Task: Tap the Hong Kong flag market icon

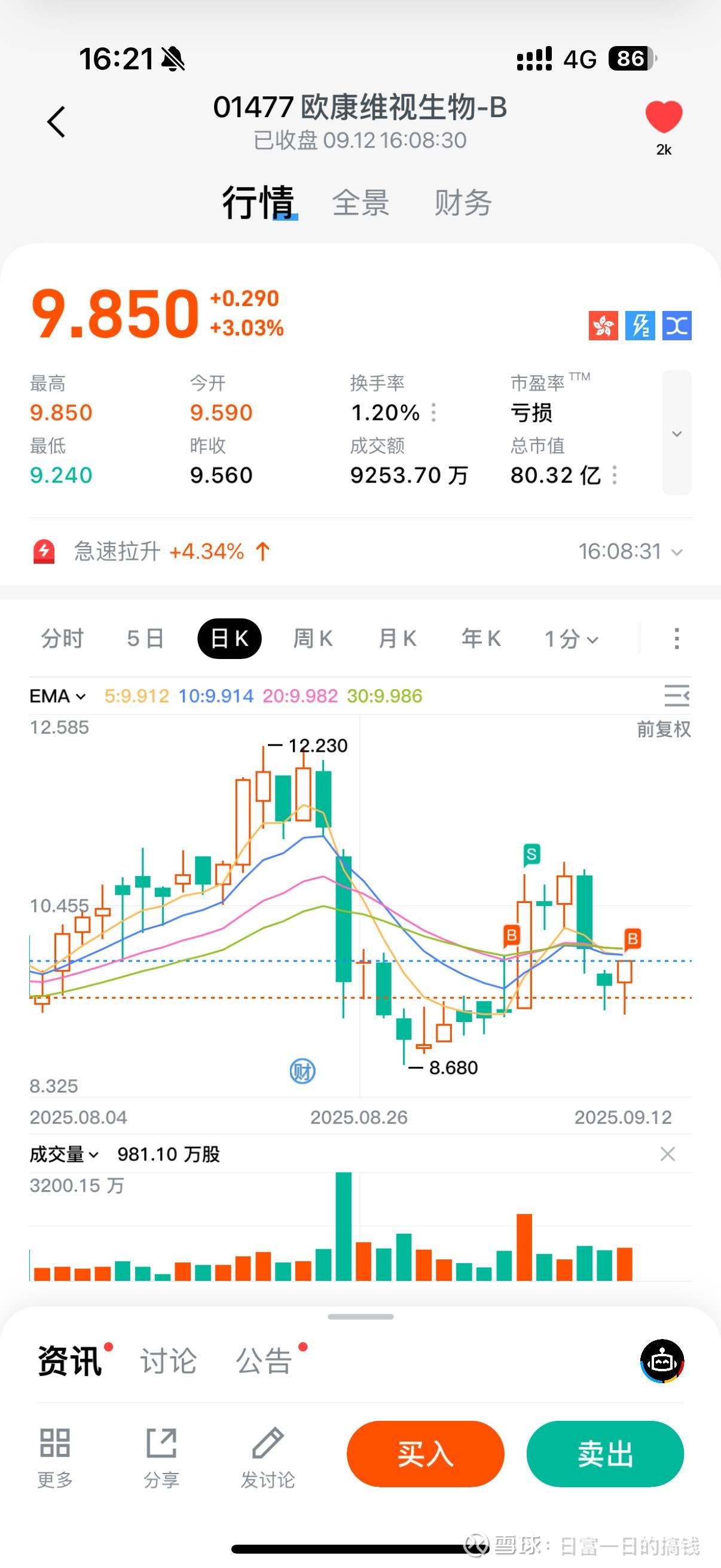Action: pyautogui.click(x=603, y=325)
